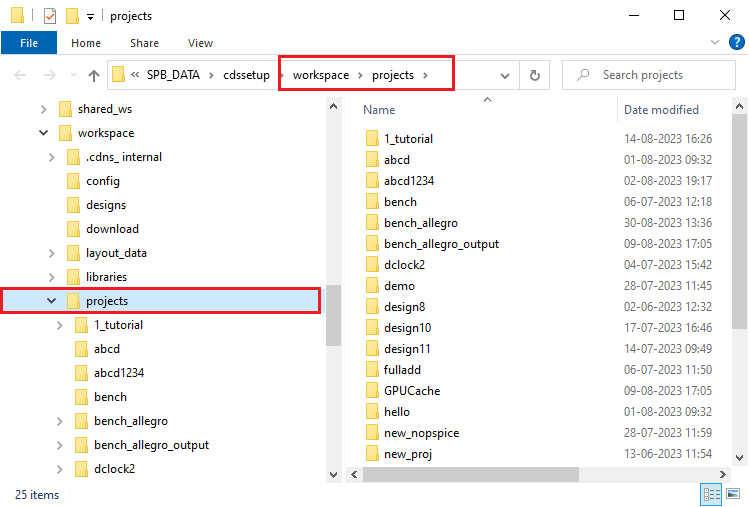Expand the ribbon with the chevron
749x507 pixels.
[714, 43]
